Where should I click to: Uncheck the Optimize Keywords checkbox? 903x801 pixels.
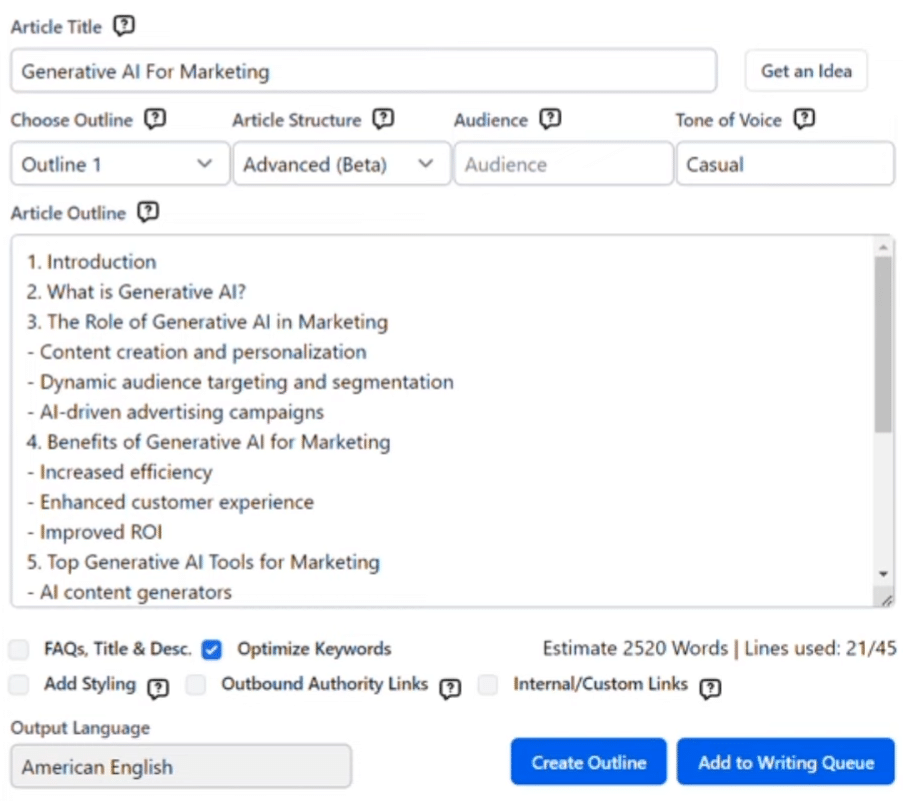211,649
